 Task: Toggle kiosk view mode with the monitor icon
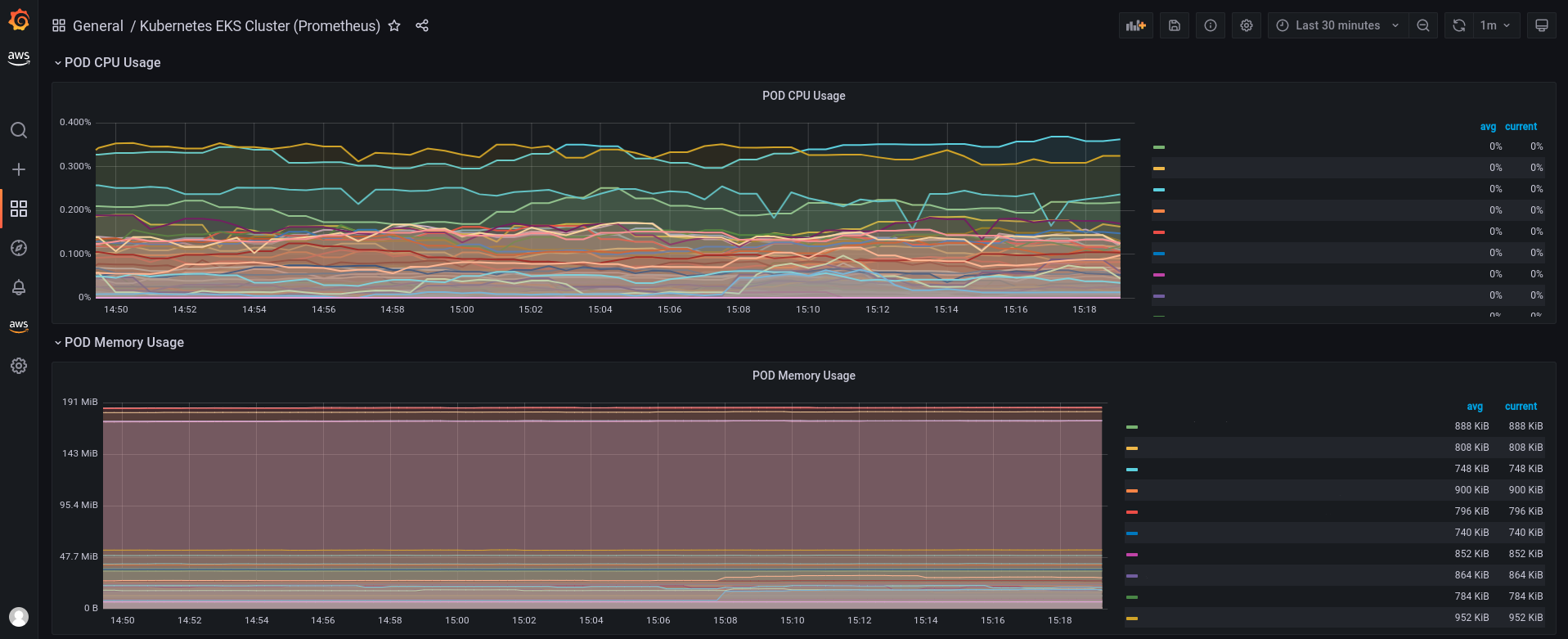pos(1542,25)
